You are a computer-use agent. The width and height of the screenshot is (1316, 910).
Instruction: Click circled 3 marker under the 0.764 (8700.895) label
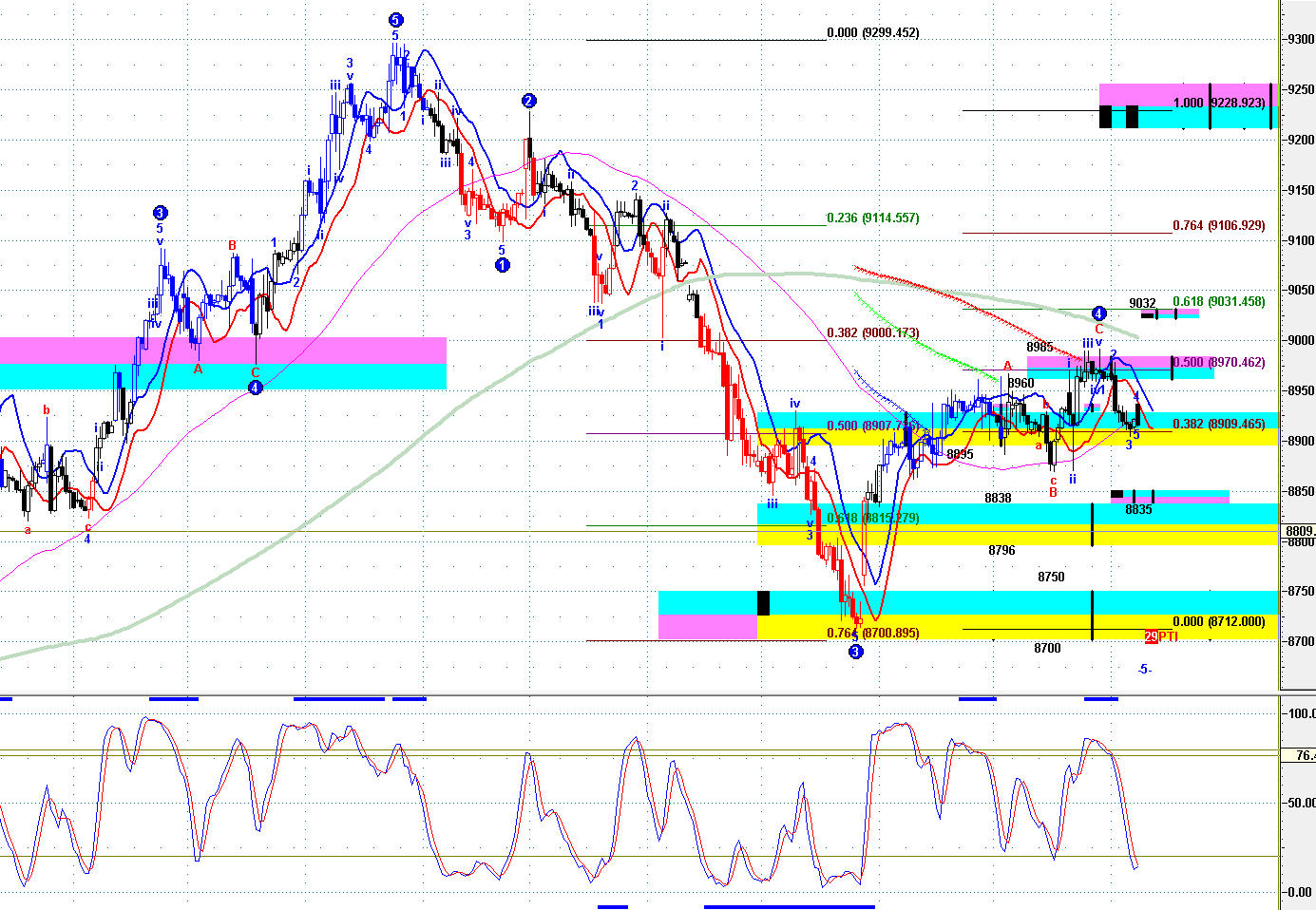click(856, 652)
